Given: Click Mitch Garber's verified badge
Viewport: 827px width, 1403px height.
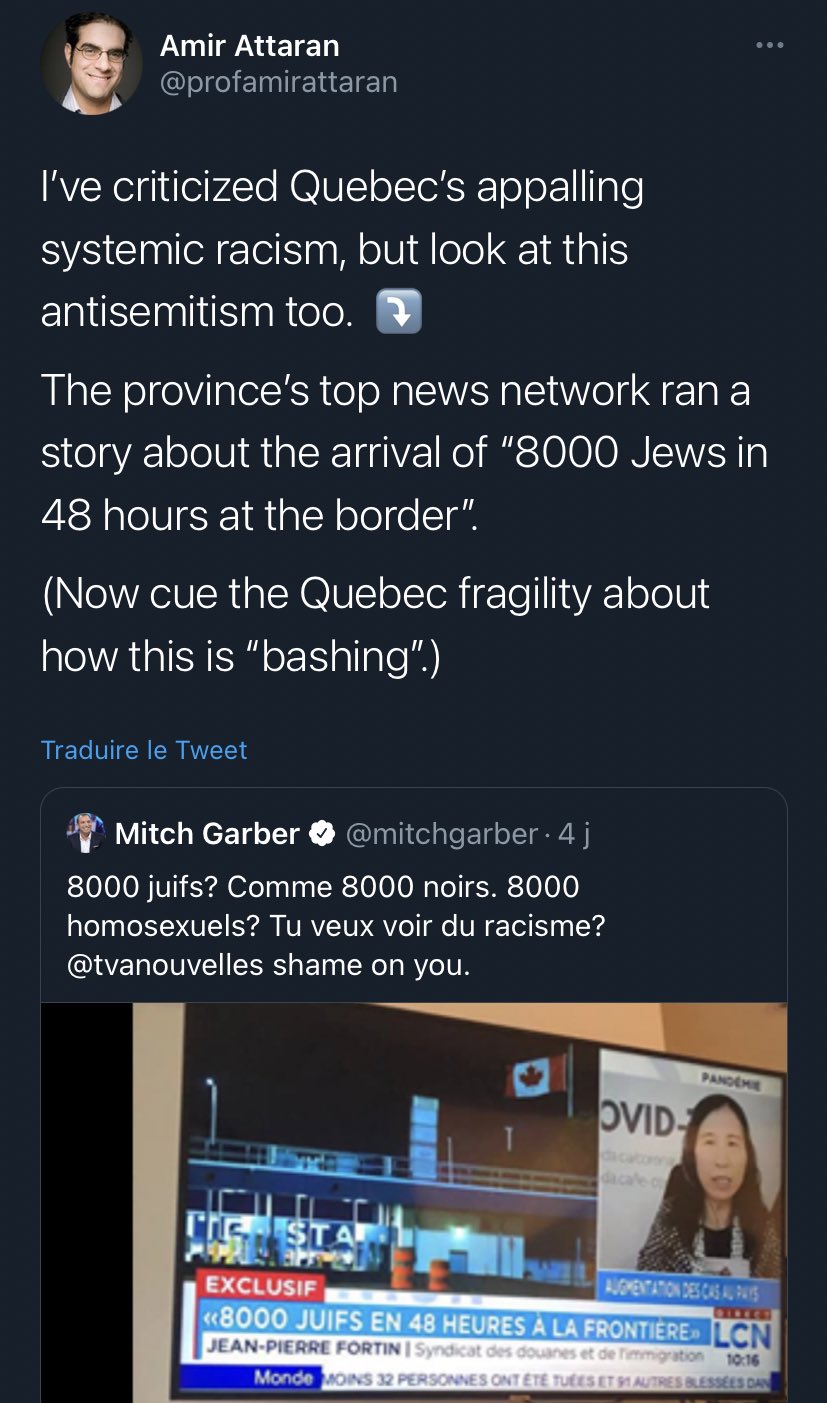Looking at the screenshot, I should pos(322,833).
